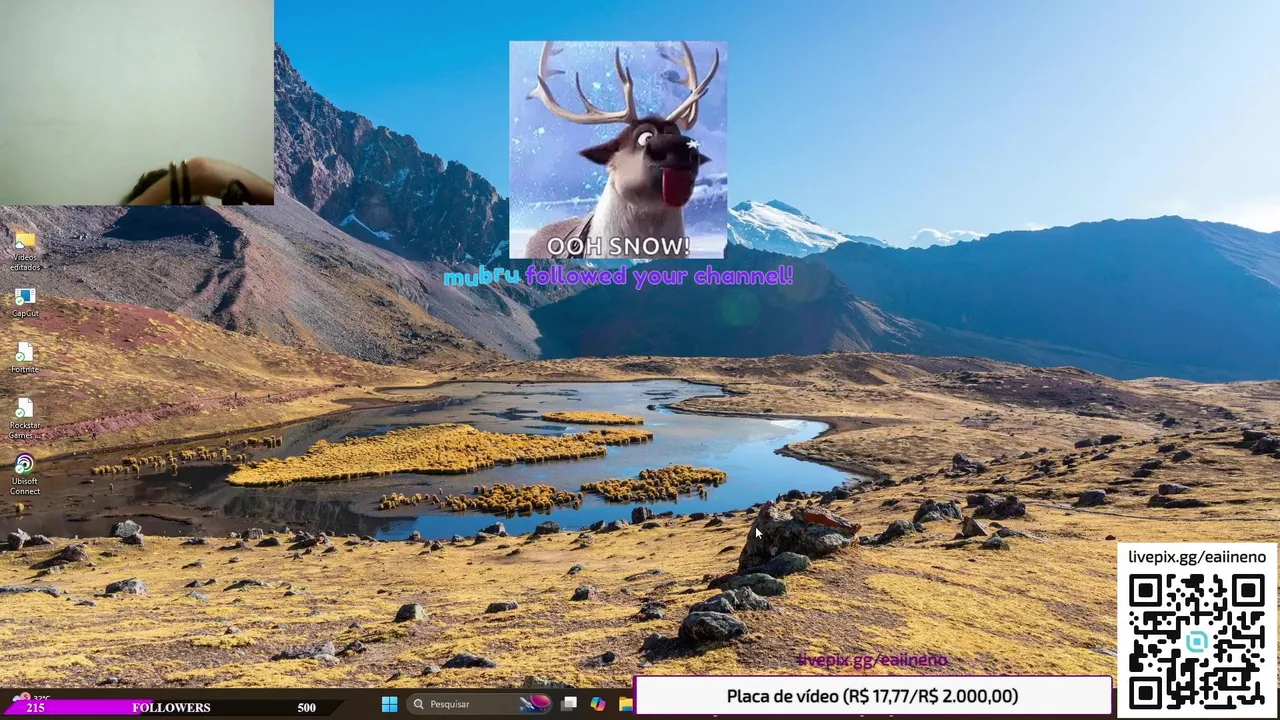Open File Explorer from the taskbar
The height and width of the screenshot is (720, 1280).
tap(626, 704)
